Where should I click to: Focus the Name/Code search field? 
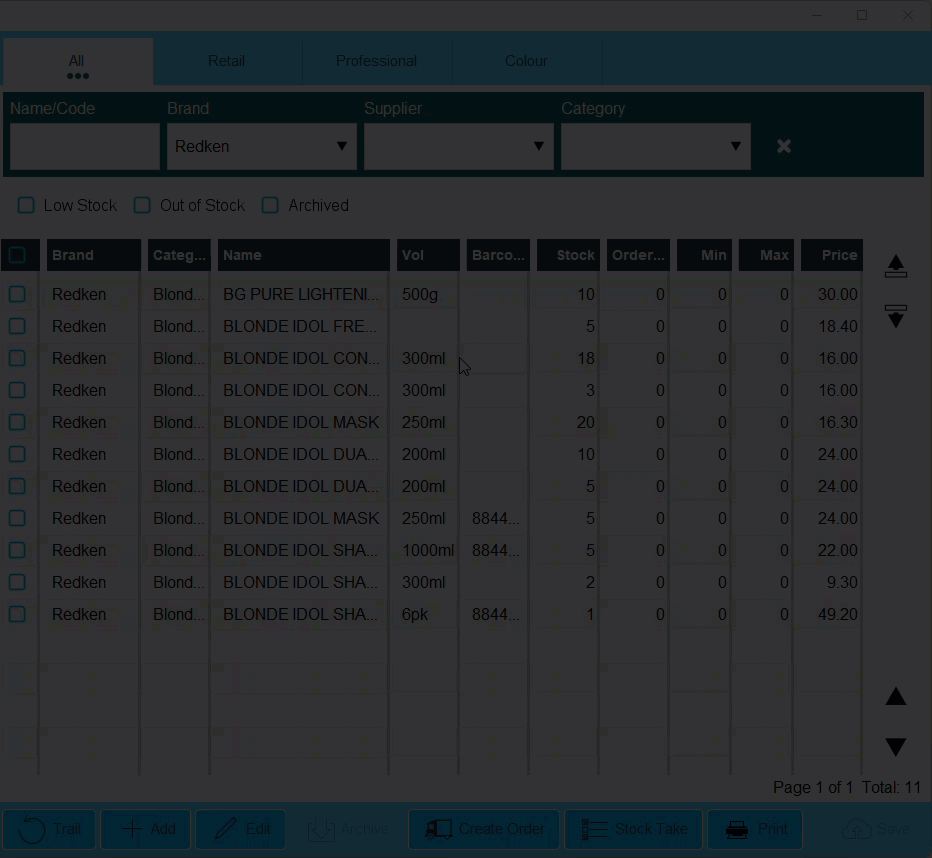pyautogui.click(x=85, y=147)
